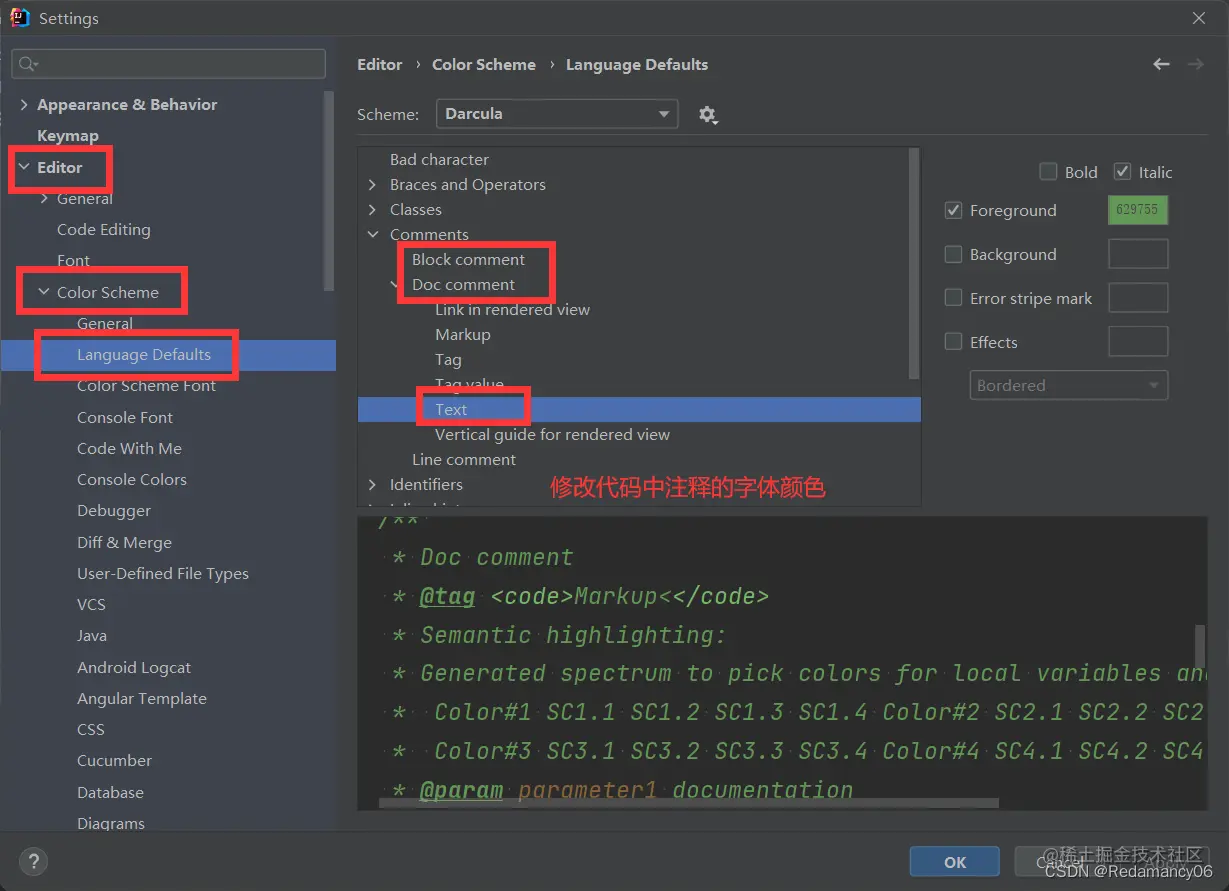Open the Bordered effect type dropdown
The image size is (1229, 891).
tap(1068, 385)
